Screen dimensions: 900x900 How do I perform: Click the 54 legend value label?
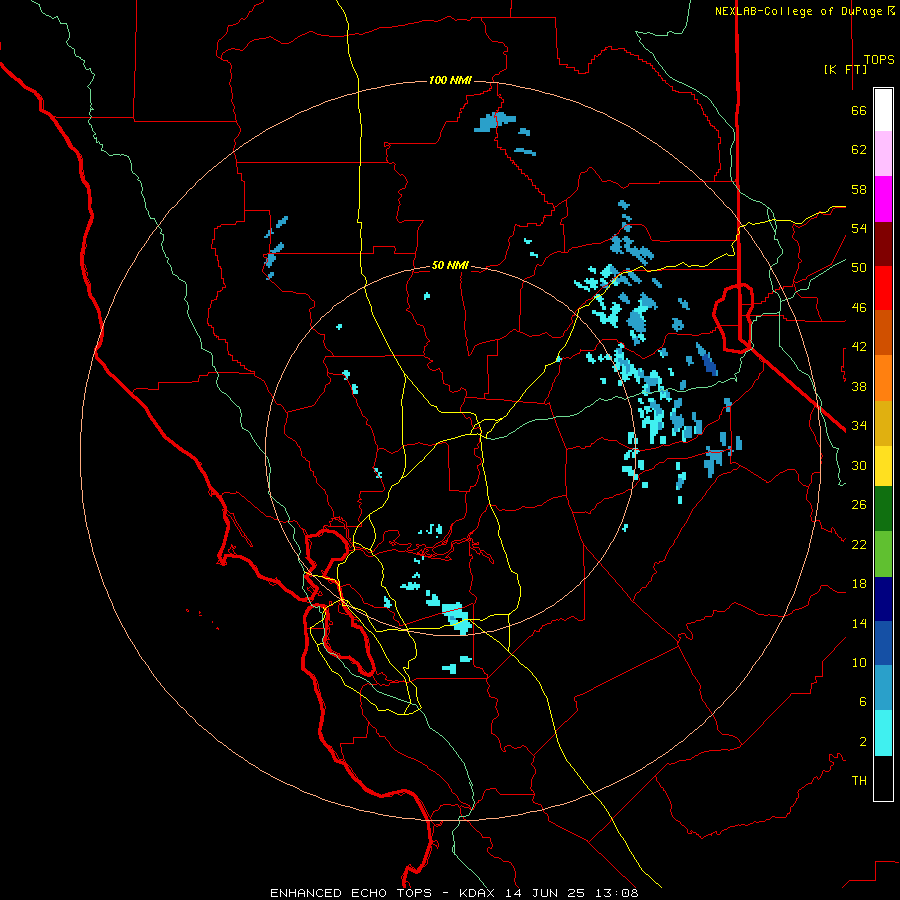(x=859, y=228)
